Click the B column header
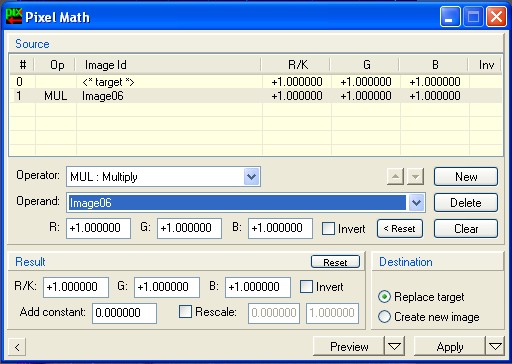The width and height of the screenshot is (512, 364). (x=435, y=65)
